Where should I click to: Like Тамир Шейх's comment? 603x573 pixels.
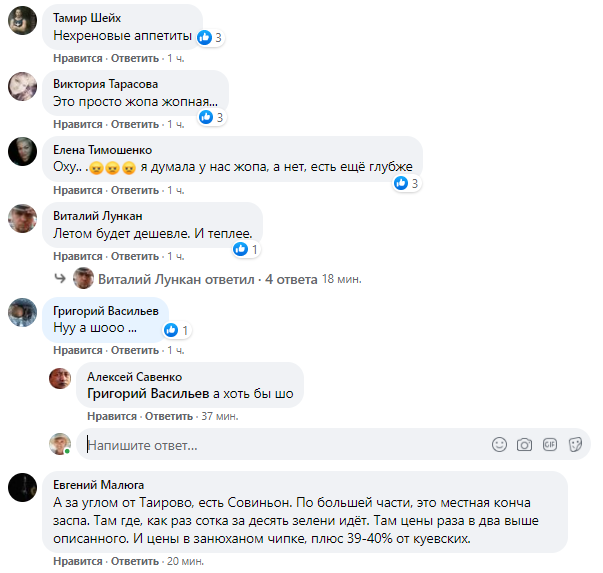point(78,58)
